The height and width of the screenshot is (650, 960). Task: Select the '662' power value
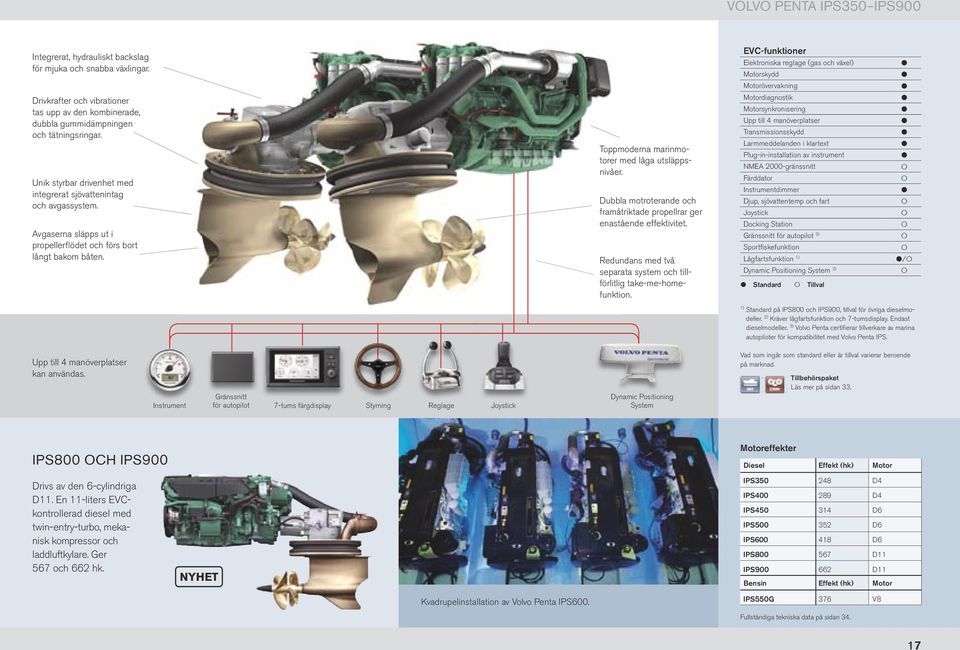tap(825, 569)
